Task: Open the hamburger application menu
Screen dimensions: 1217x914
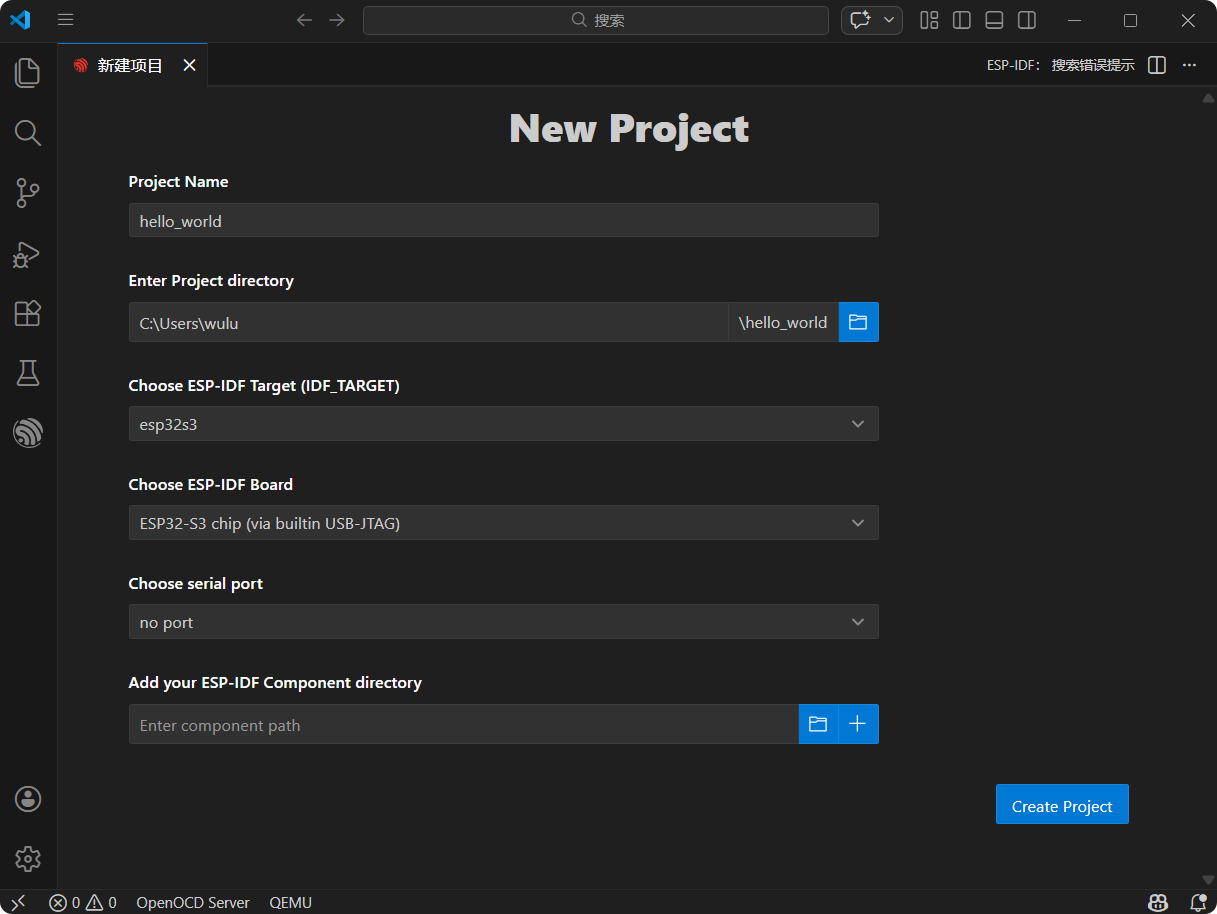Action: (66, 20)
